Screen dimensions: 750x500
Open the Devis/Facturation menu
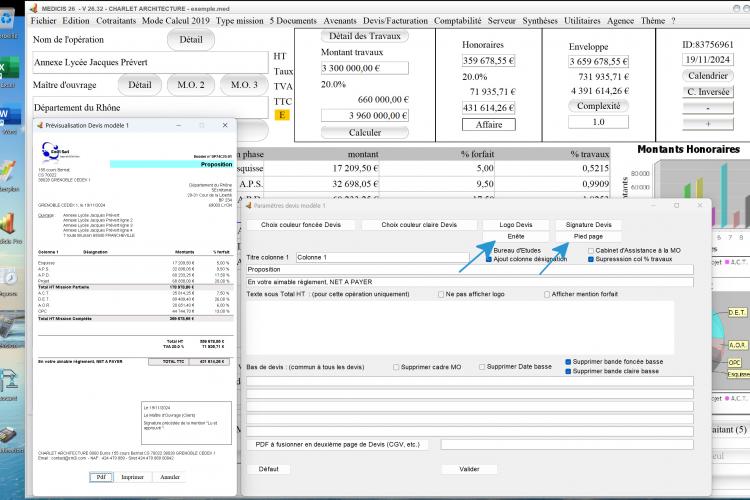395,21
